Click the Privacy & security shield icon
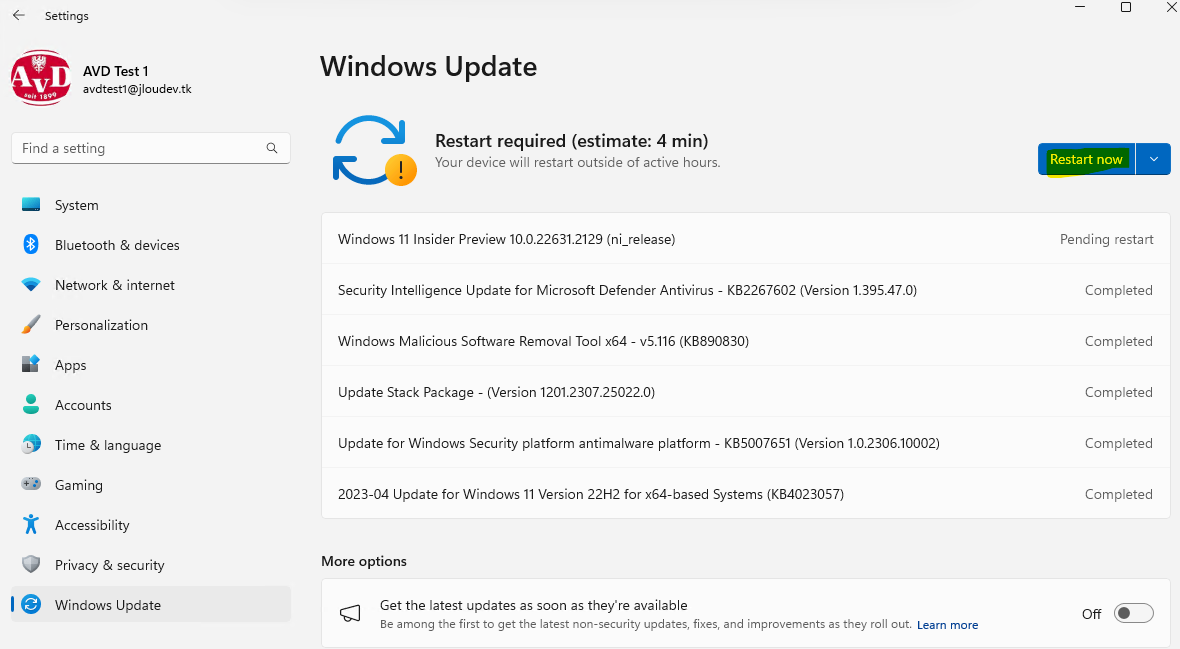The height and width of the screenshot is (649, 1180). (31, 564)
